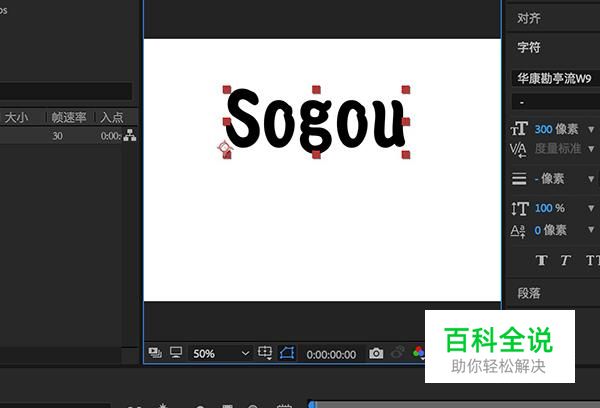
Task: Toggle all caps TT button
Action: pos(592,261)
